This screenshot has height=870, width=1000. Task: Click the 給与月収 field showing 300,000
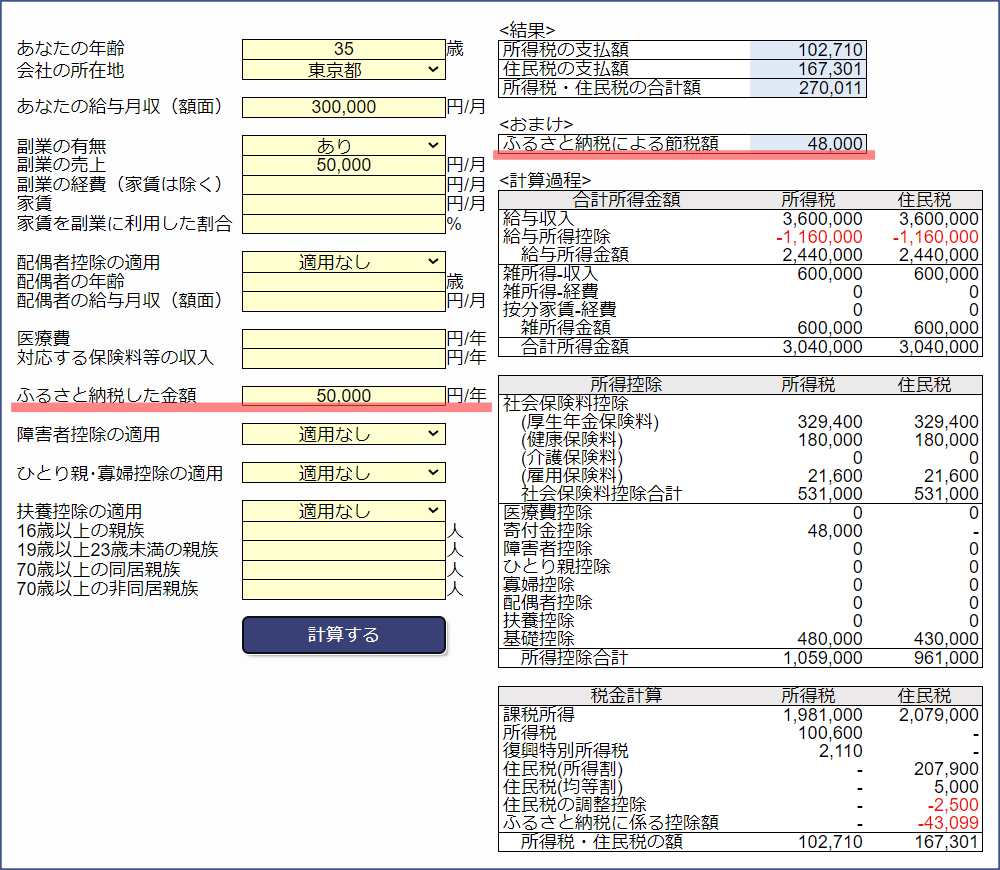click(344, 107)
